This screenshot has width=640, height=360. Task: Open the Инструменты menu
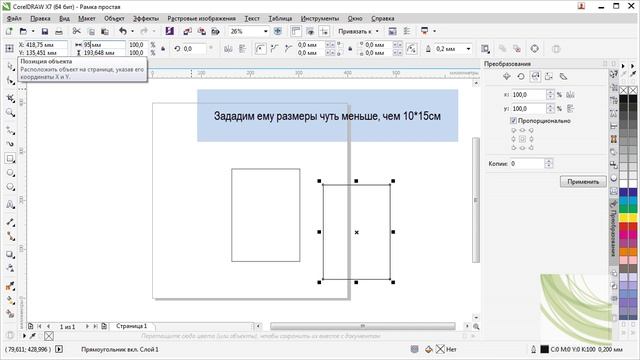[x=320, y=18]
